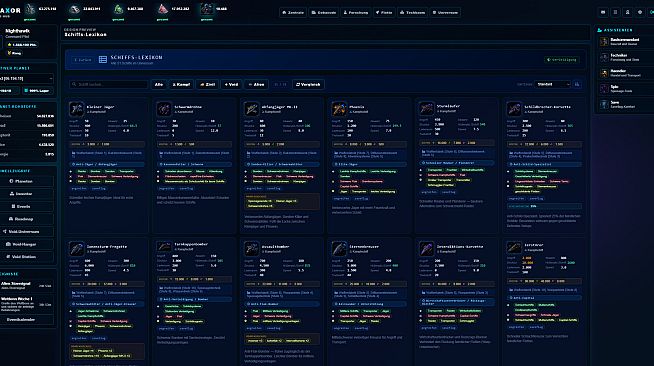
Task: Enable the Void ship filter
Action: tap(231, 84)
